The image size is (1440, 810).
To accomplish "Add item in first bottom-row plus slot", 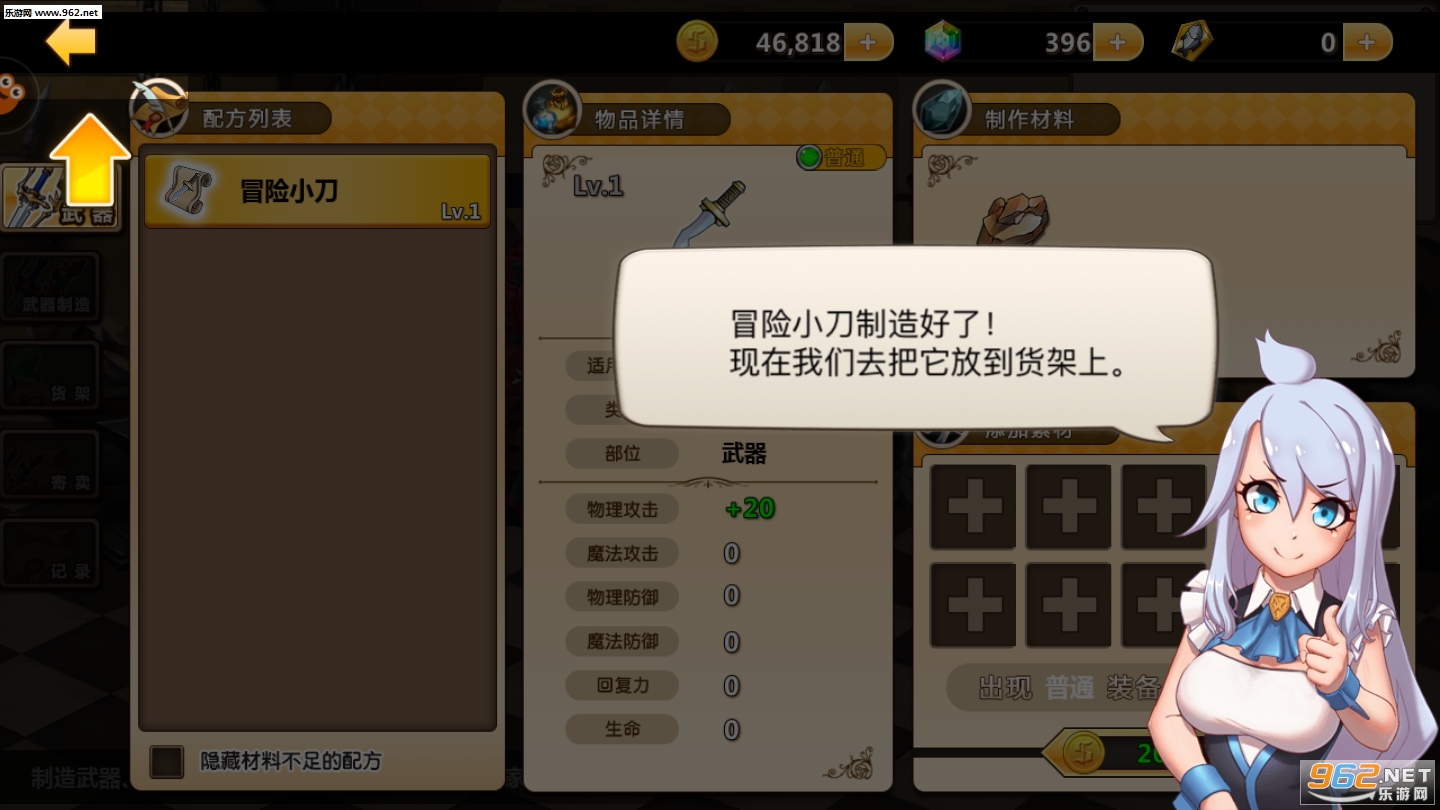I will 973,605.
